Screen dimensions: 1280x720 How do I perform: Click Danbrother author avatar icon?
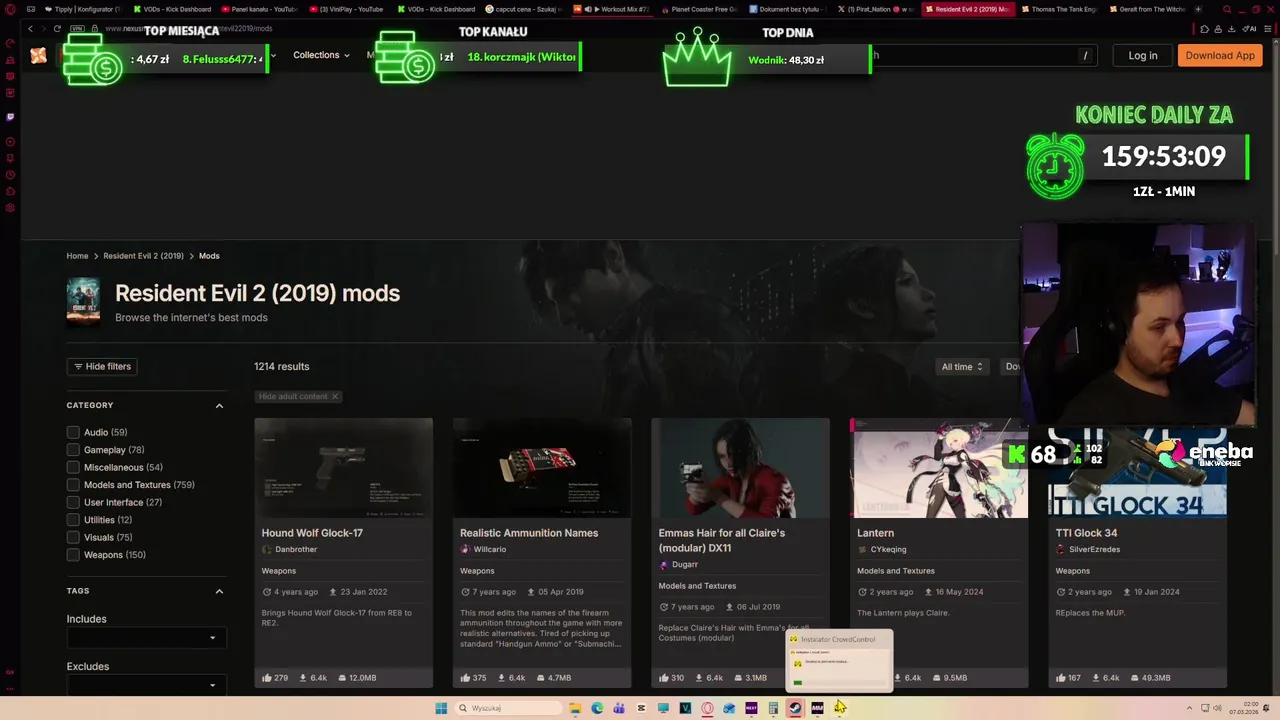[267, 549]
